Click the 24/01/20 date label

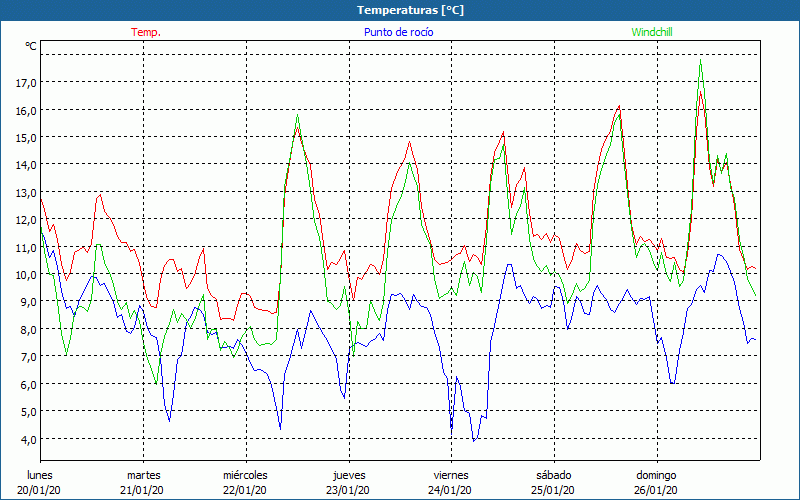click(x=450, y=490)
